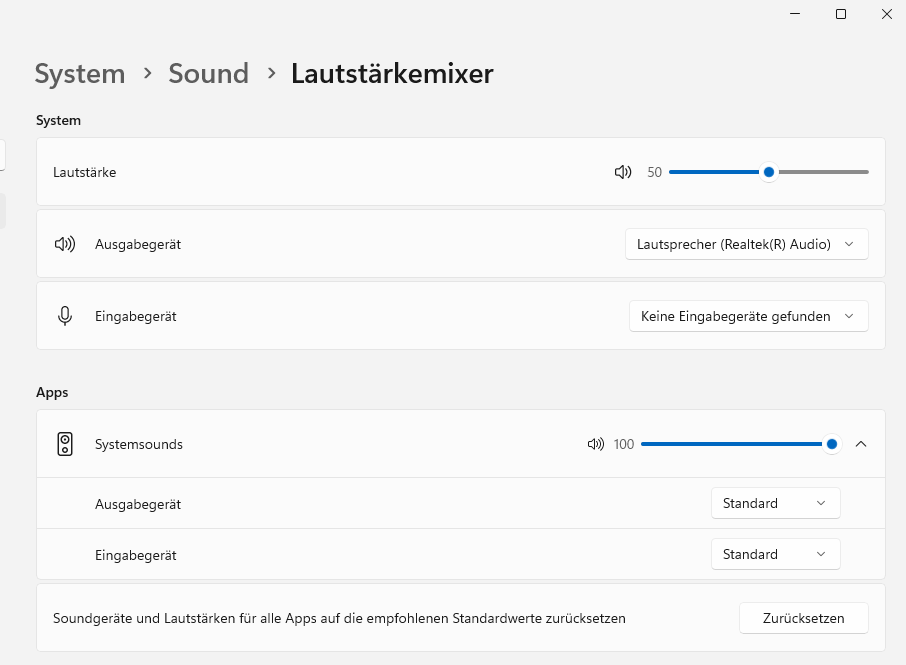
Task: Navigate to Sound breadcrumb
Action: 208,74
